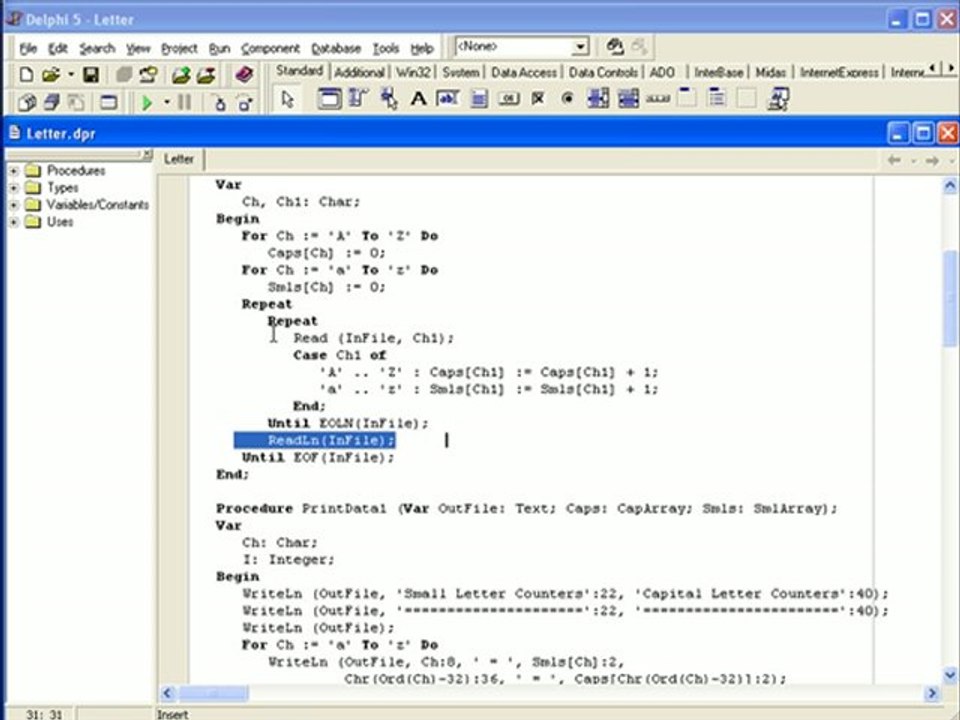Select the ScrollBar component icon
The image size is (960, 720).
[x=658, y=99]
